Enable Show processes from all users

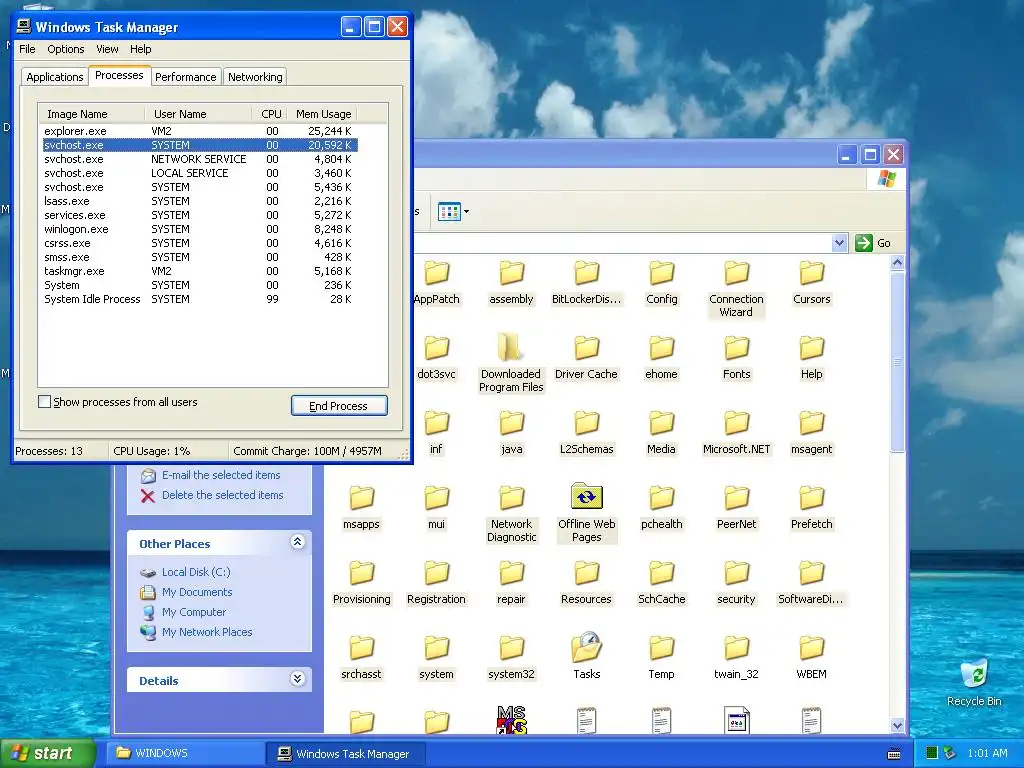44,402
